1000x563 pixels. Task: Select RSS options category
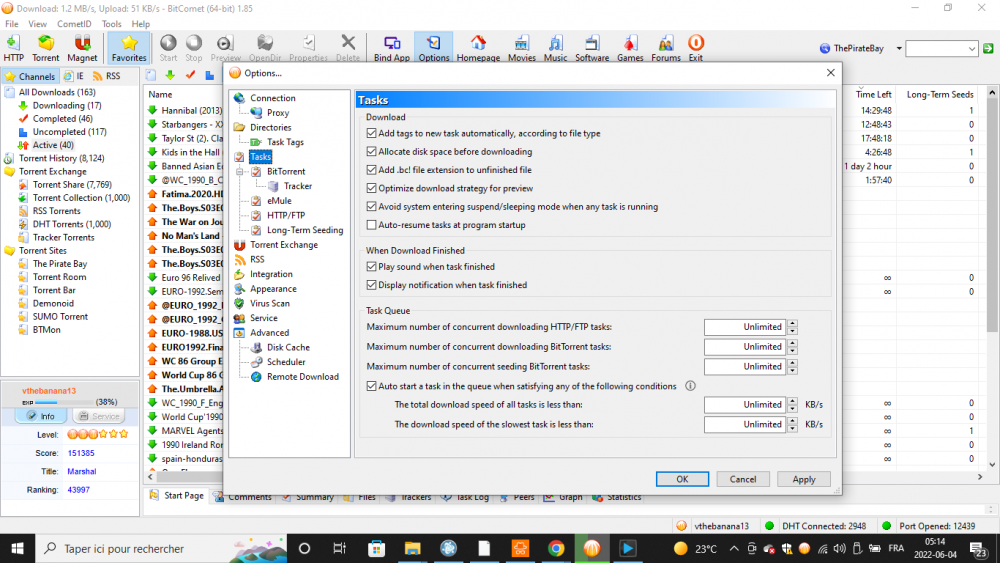click(257, 260)
